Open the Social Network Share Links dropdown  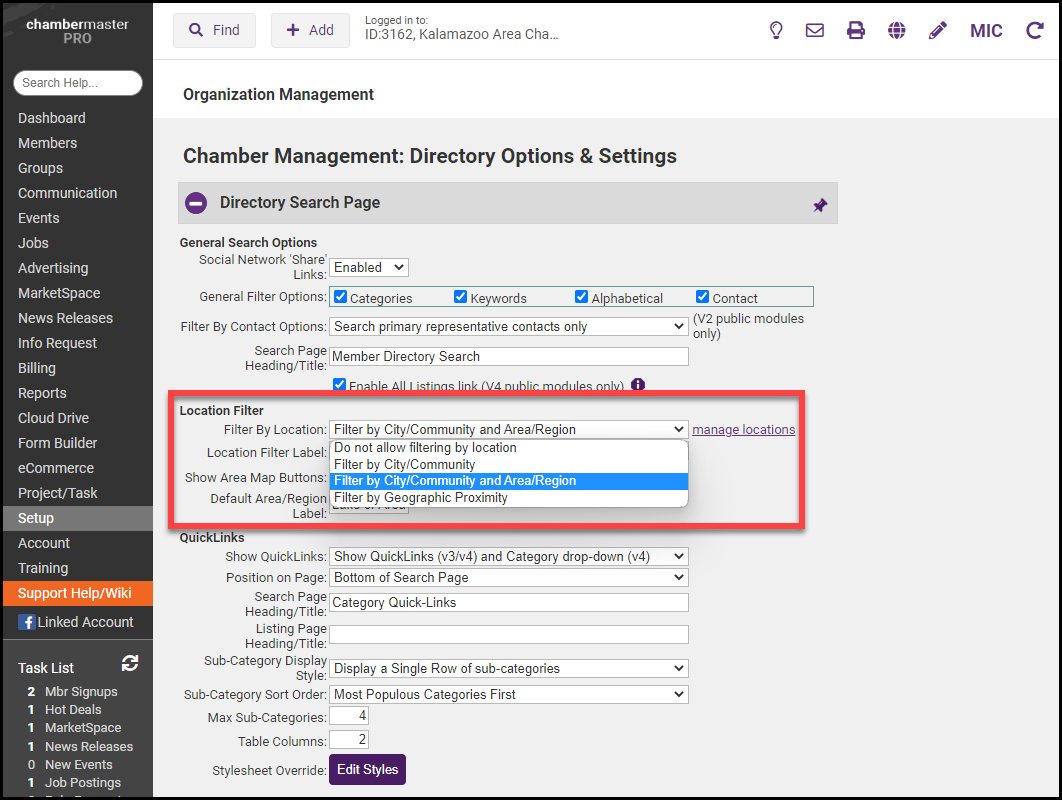(x=369, y=267)
